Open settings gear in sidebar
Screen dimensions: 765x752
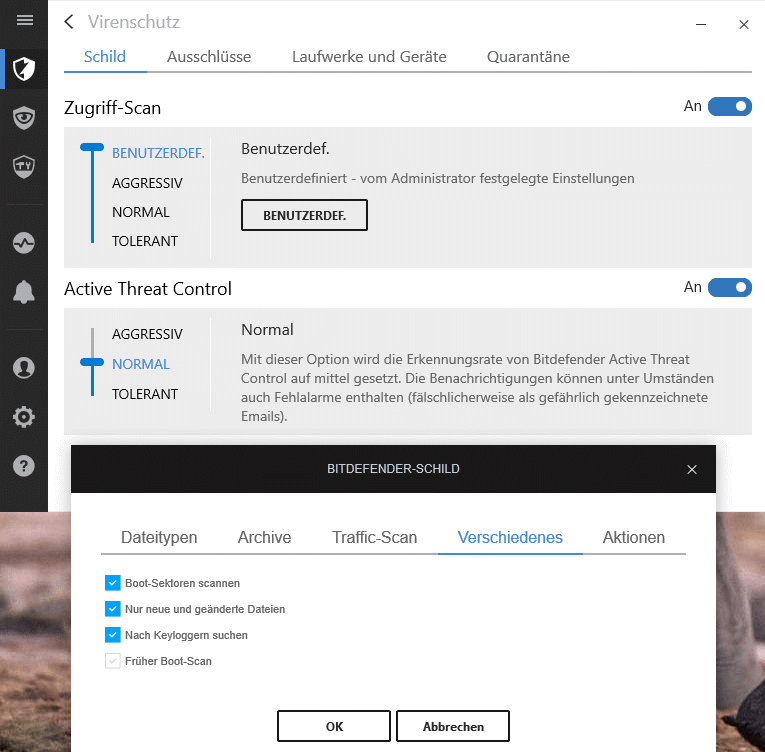(24, 417)
